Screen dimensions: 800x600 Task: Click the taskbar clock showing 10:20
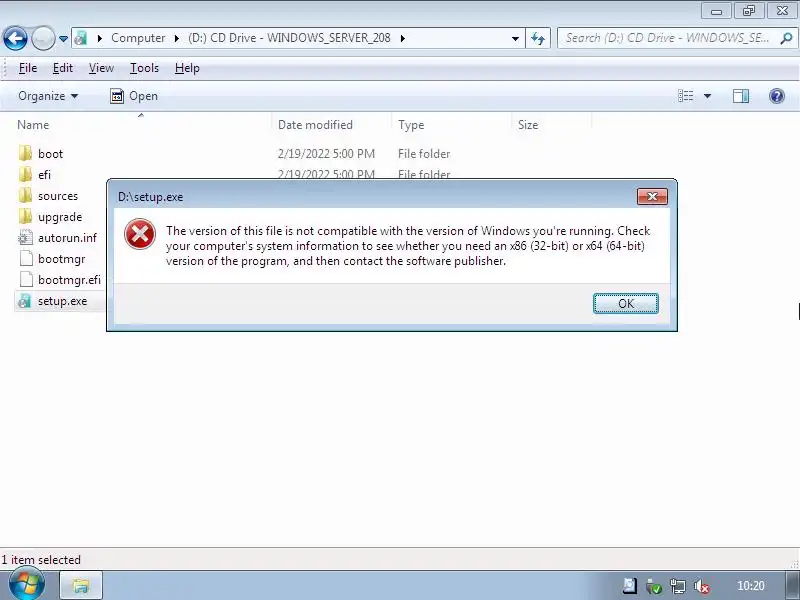751,586
